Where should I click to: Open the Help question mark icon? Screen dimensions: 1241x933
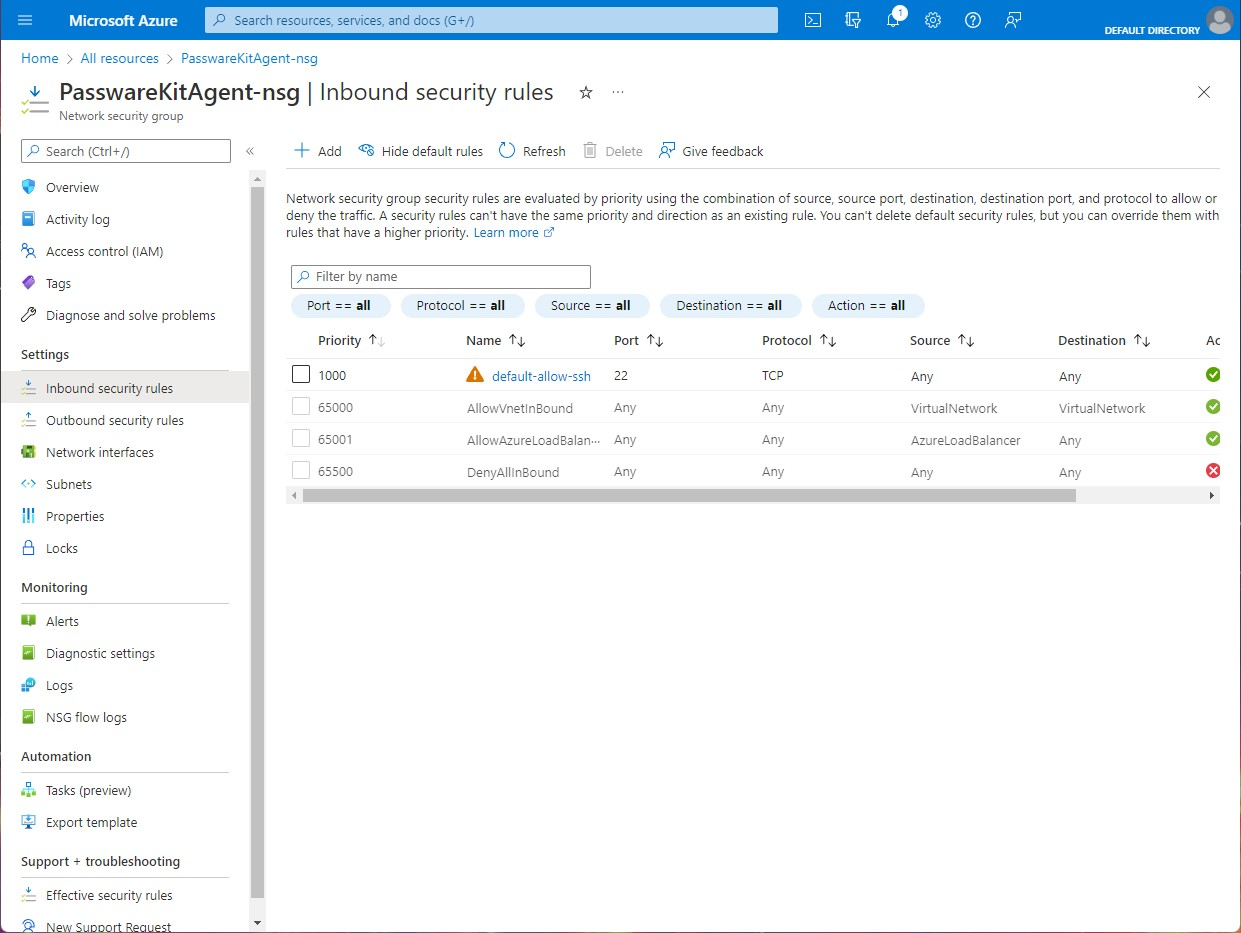[x=973, y=20]
